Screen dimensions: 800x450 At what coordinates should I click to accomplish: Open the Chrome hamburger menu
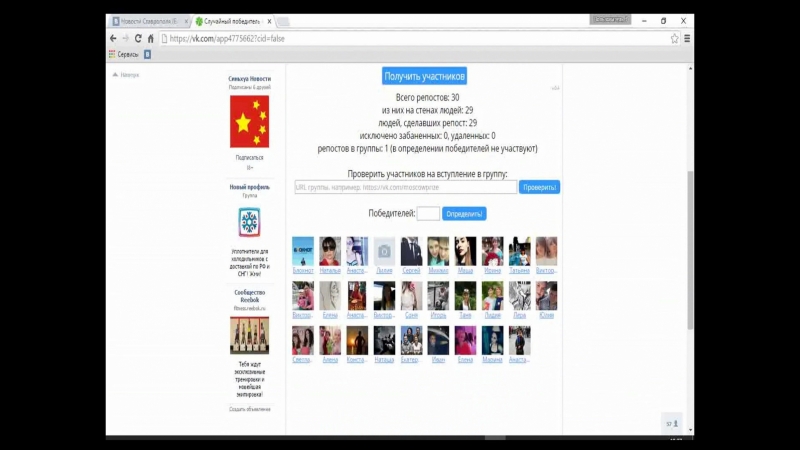687,38
